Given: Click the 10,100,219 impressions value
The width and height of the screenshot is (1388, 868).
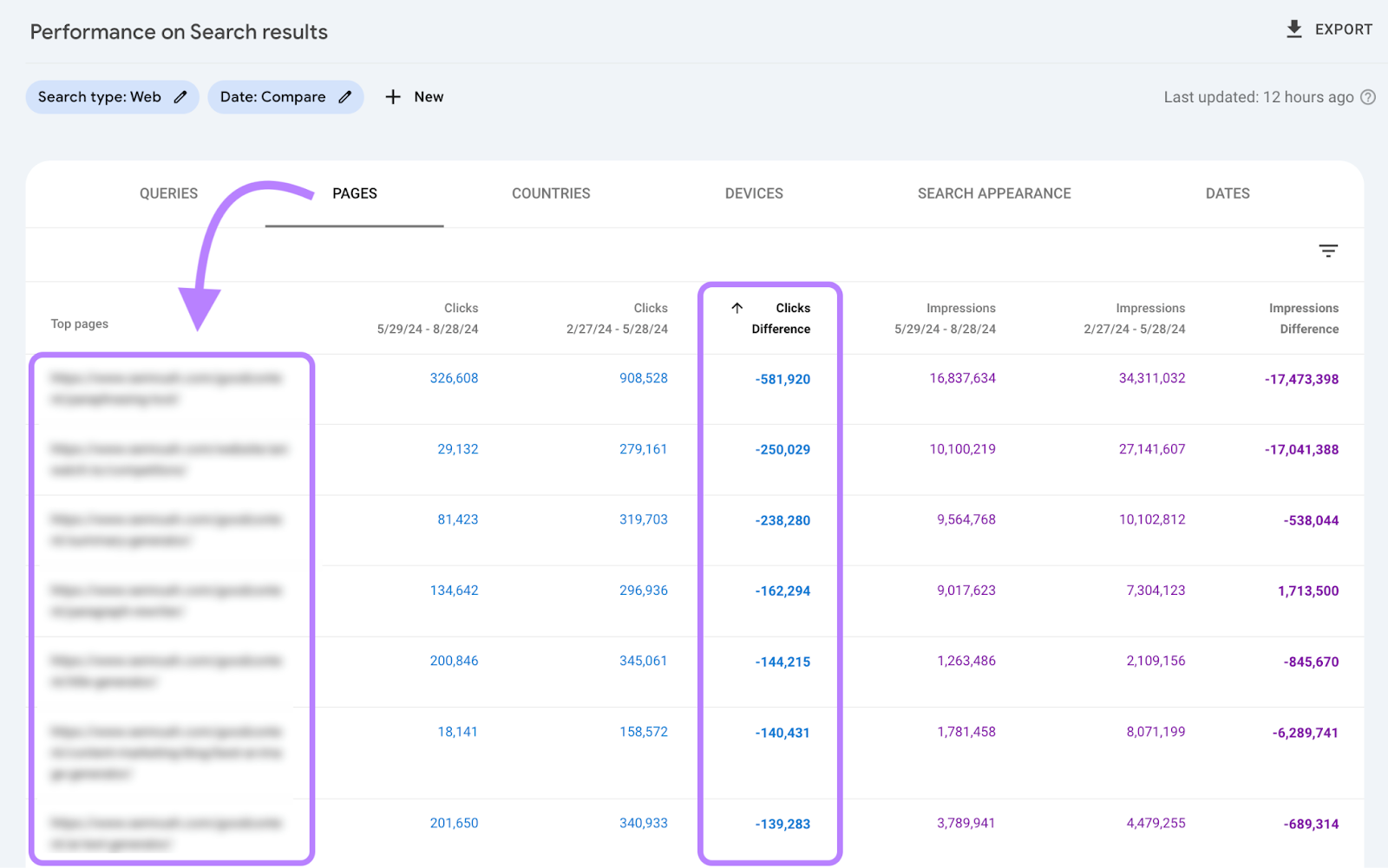Looking at the screenshot, I should 963,449.
